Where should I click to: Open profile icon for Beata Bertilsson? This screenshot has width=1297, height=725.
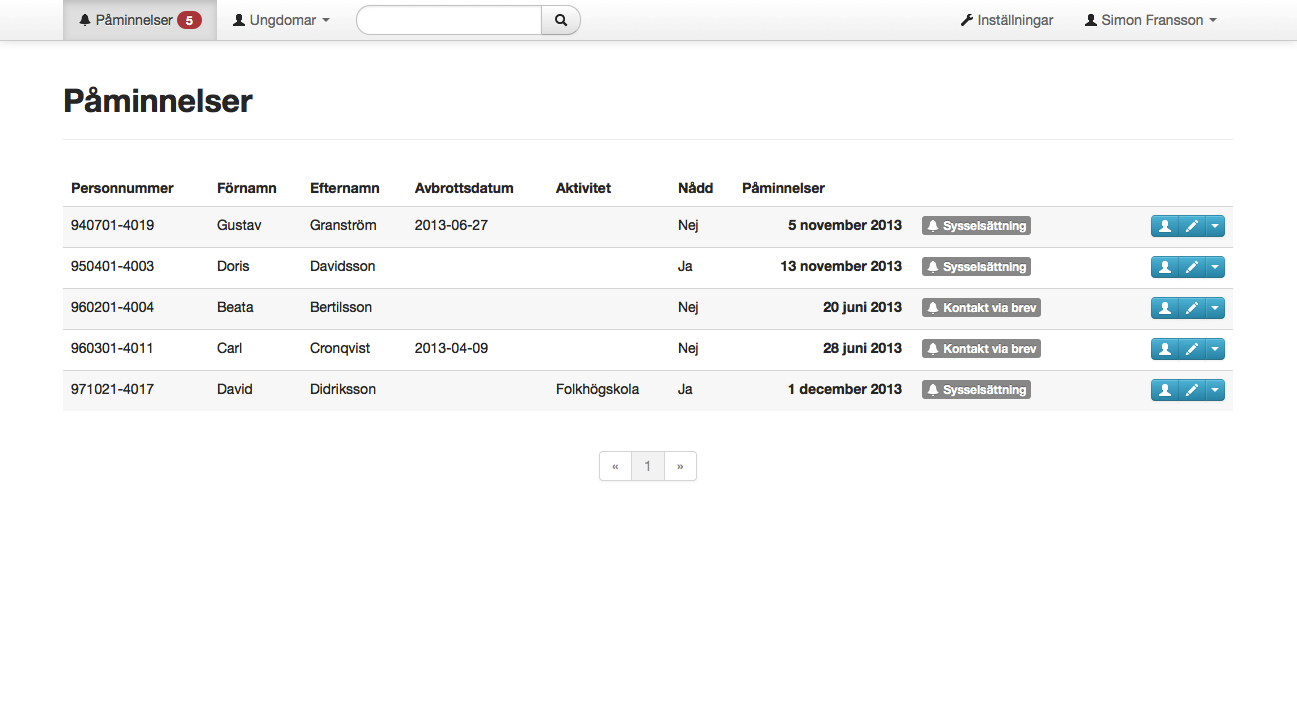pyautogui.click(x=1164, y=308)
